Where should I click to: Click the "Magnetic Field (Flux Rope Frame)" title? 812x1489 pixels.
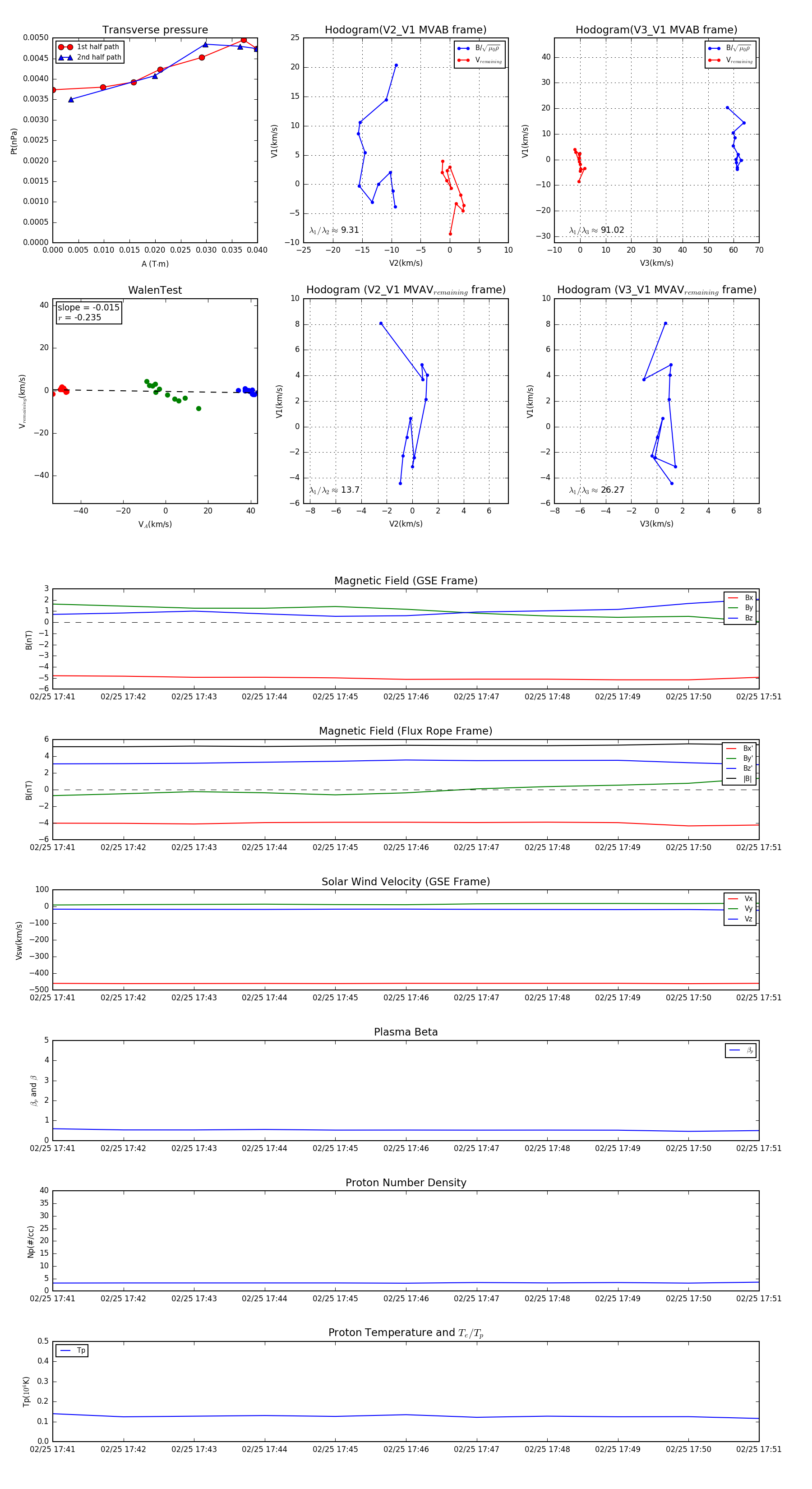(x=406, y=731)
